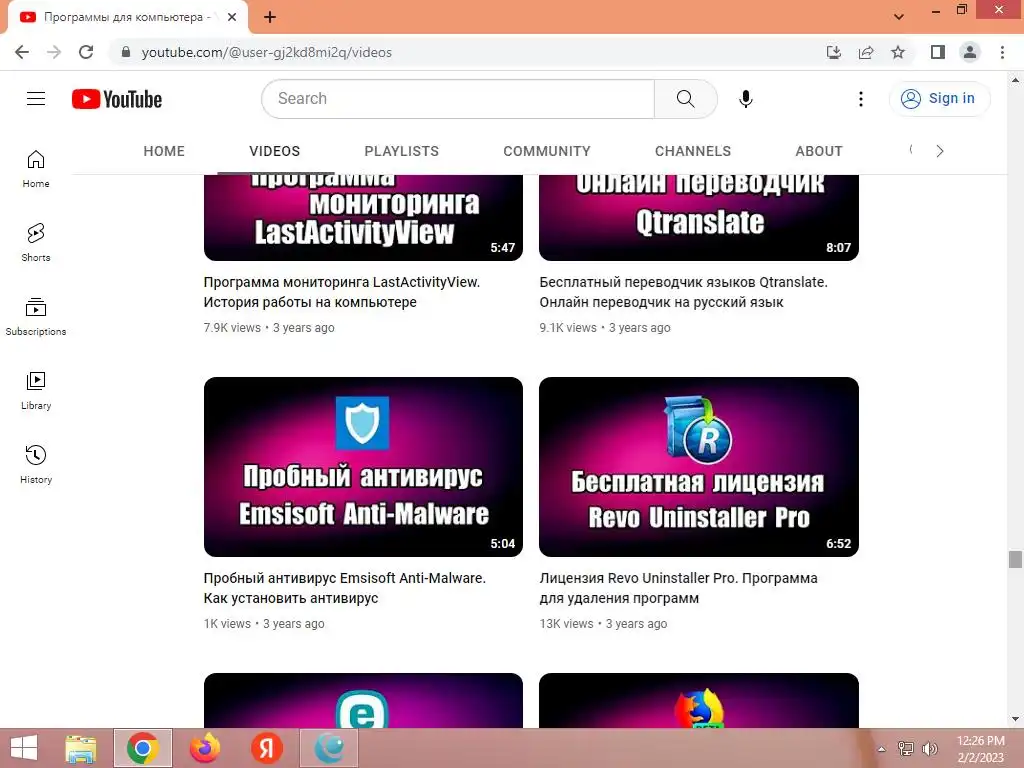This screenshot has width=1024, height=768.
Task: Close the Программы для компьютера tab
Action: tap(232, 17)
